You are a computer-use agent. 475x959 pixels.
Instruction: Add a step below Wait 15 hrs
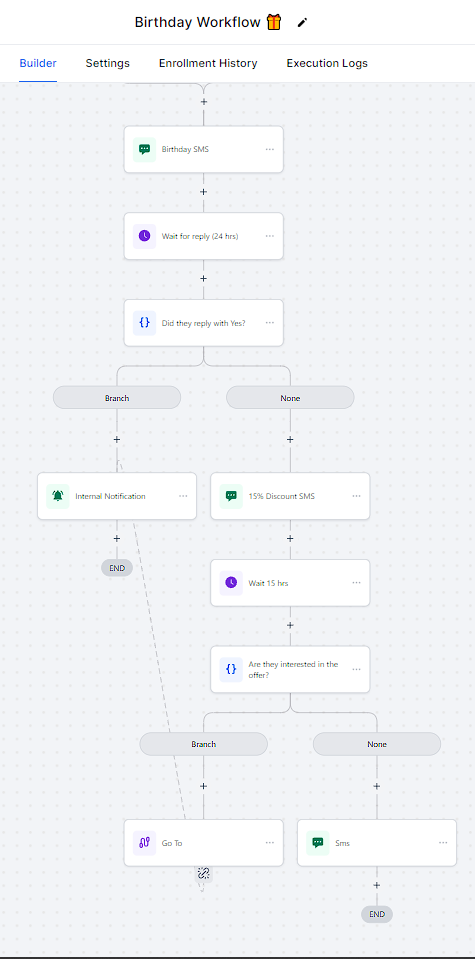(290, 626)
